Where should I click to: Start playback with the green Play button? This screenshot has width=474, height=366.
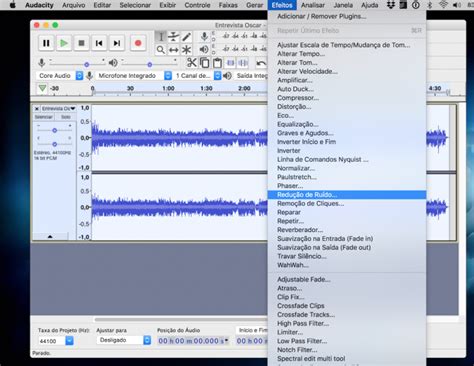(64, 43)
